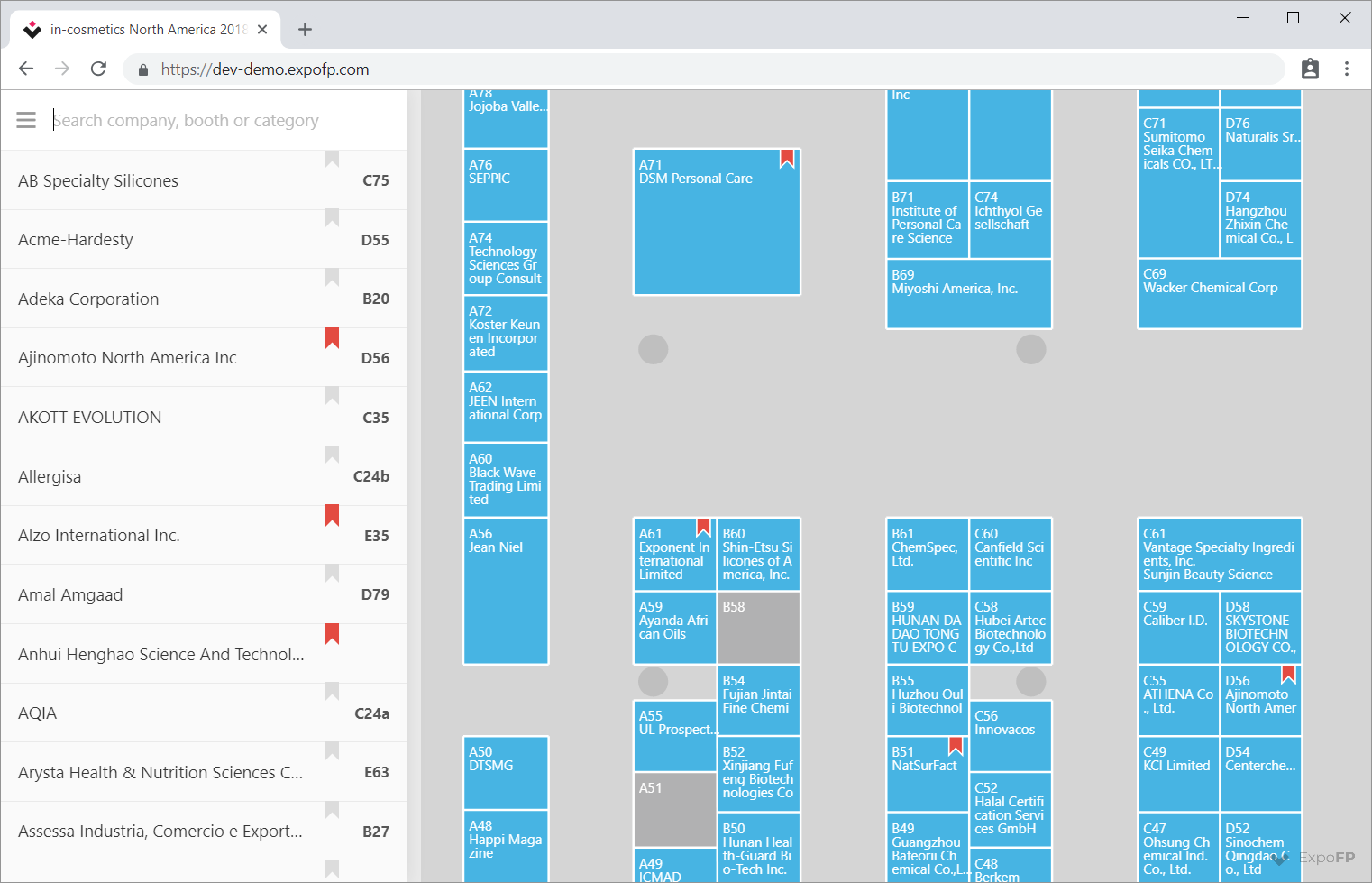Viewport: 1372px width, 883px height.
Task: Select booth C56 Innovacos
Action: 1011,736
